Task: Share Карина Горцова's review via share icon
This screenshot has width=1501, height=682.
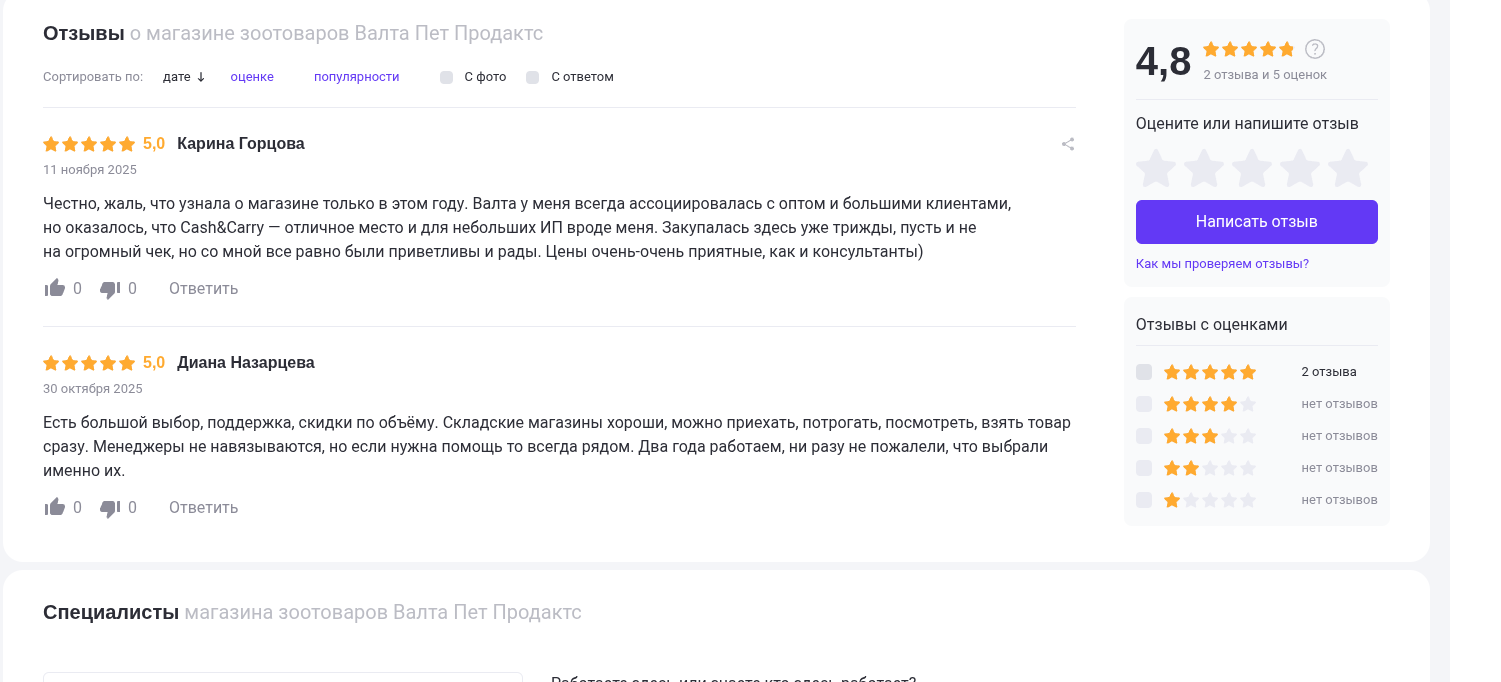Action: tap(1068, 144)
